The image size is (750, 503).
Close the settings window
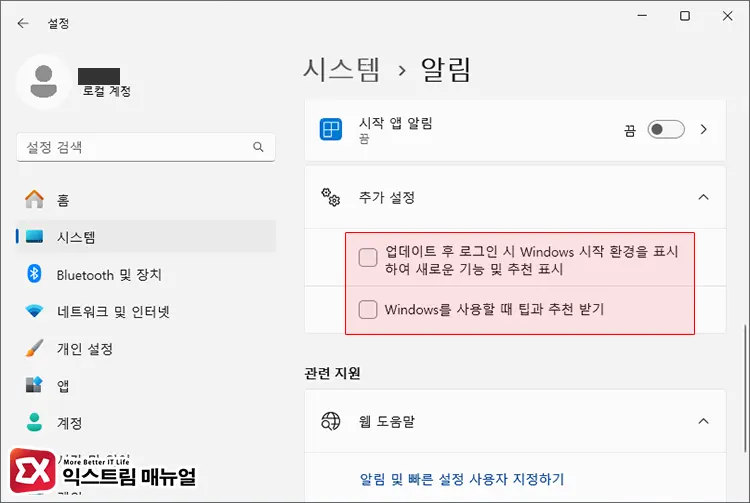[728, 16]
